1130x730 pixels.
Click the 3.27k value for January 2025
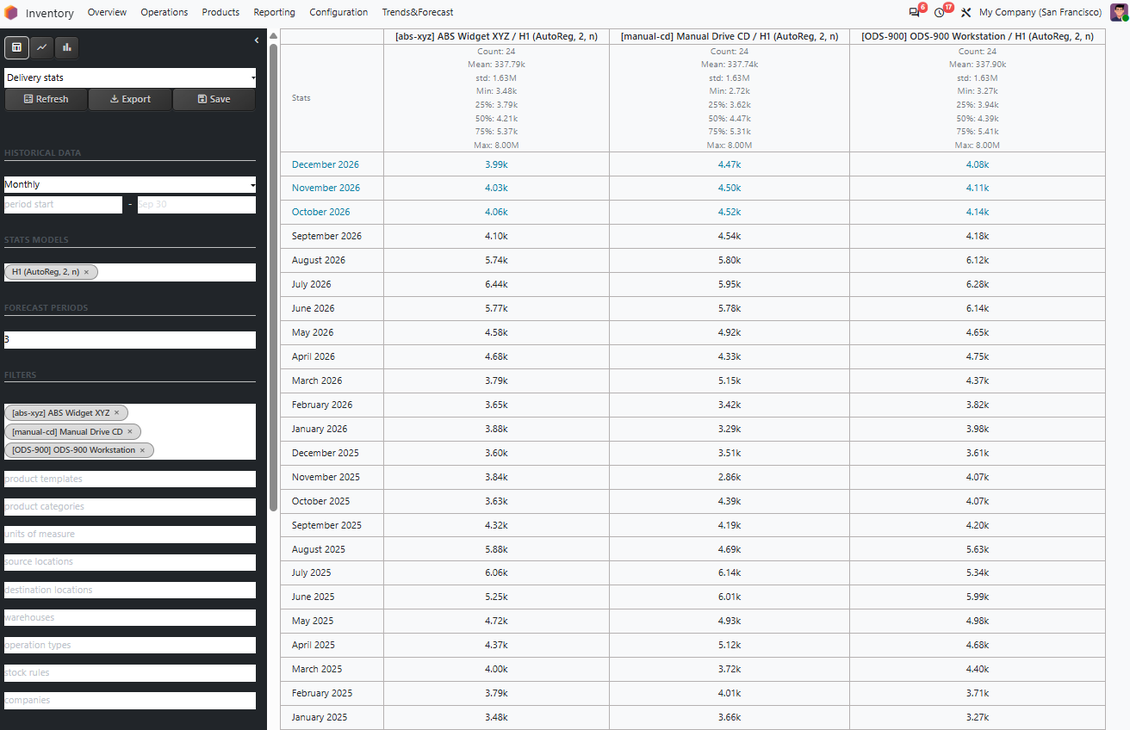pyautogui.click(x=977, y=718)
